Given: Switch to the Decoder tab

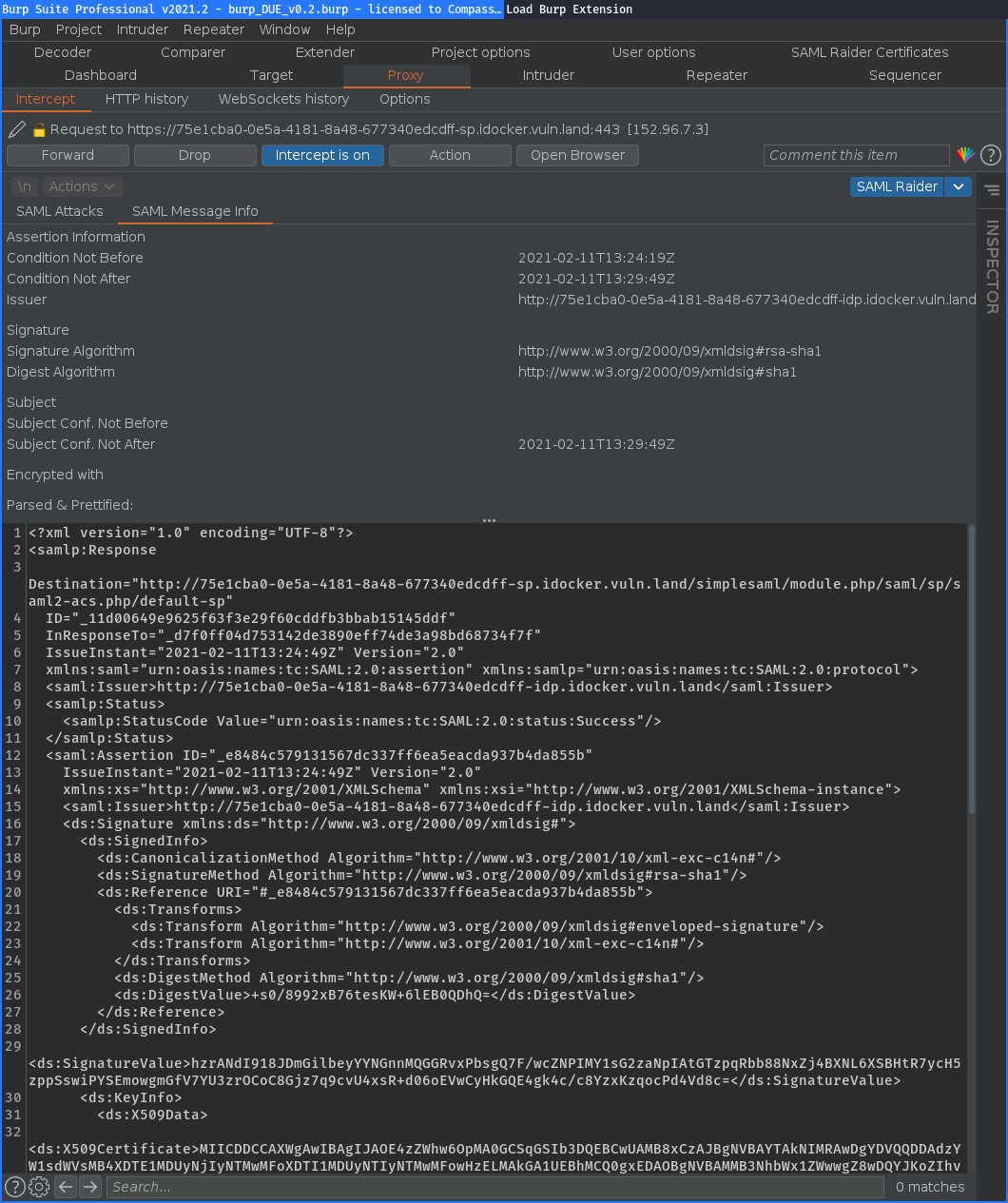Looking at the screenshot, I should [63, 52].
